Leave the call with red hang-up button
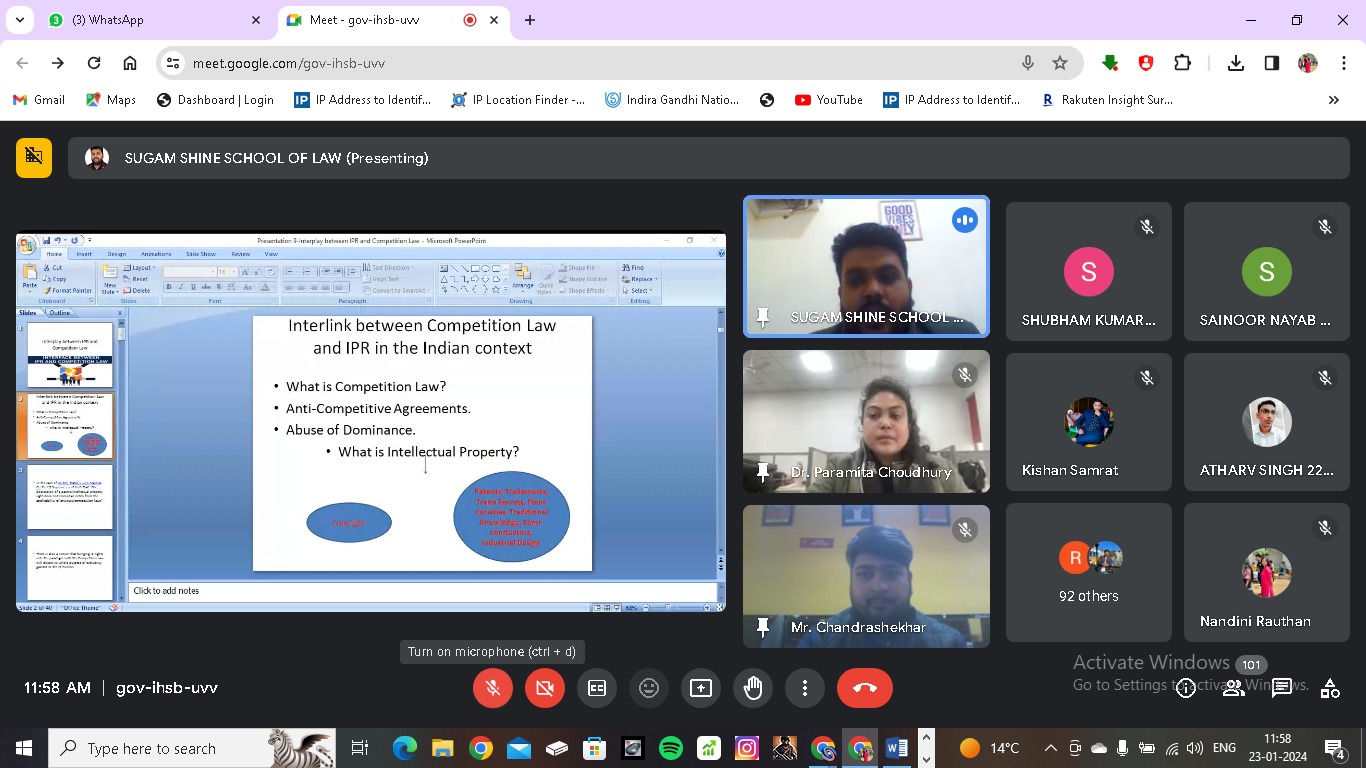The height and width of the screenshot is (768, 1366). tap(865, 688)
